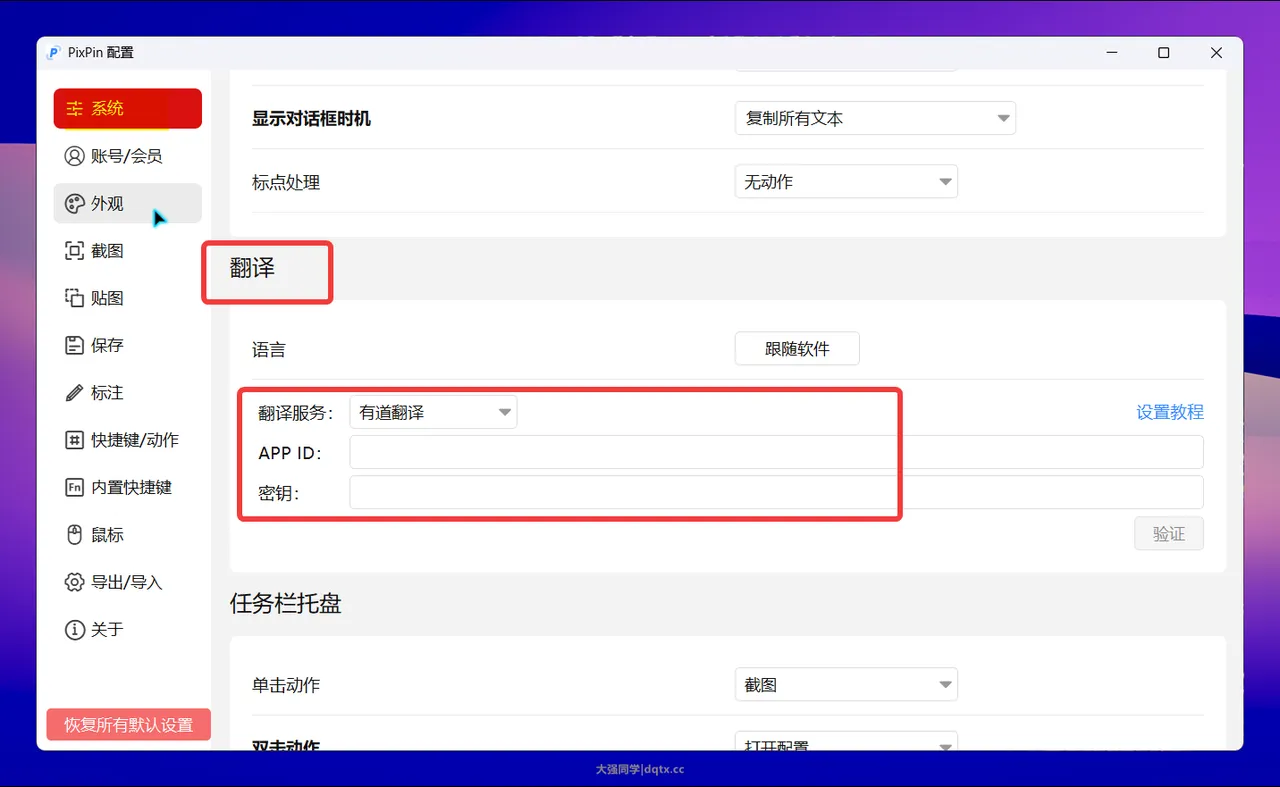Select the 标注 pencil icon
The width and height of the screenshot is (1280, 787).
tap(74, 393)
